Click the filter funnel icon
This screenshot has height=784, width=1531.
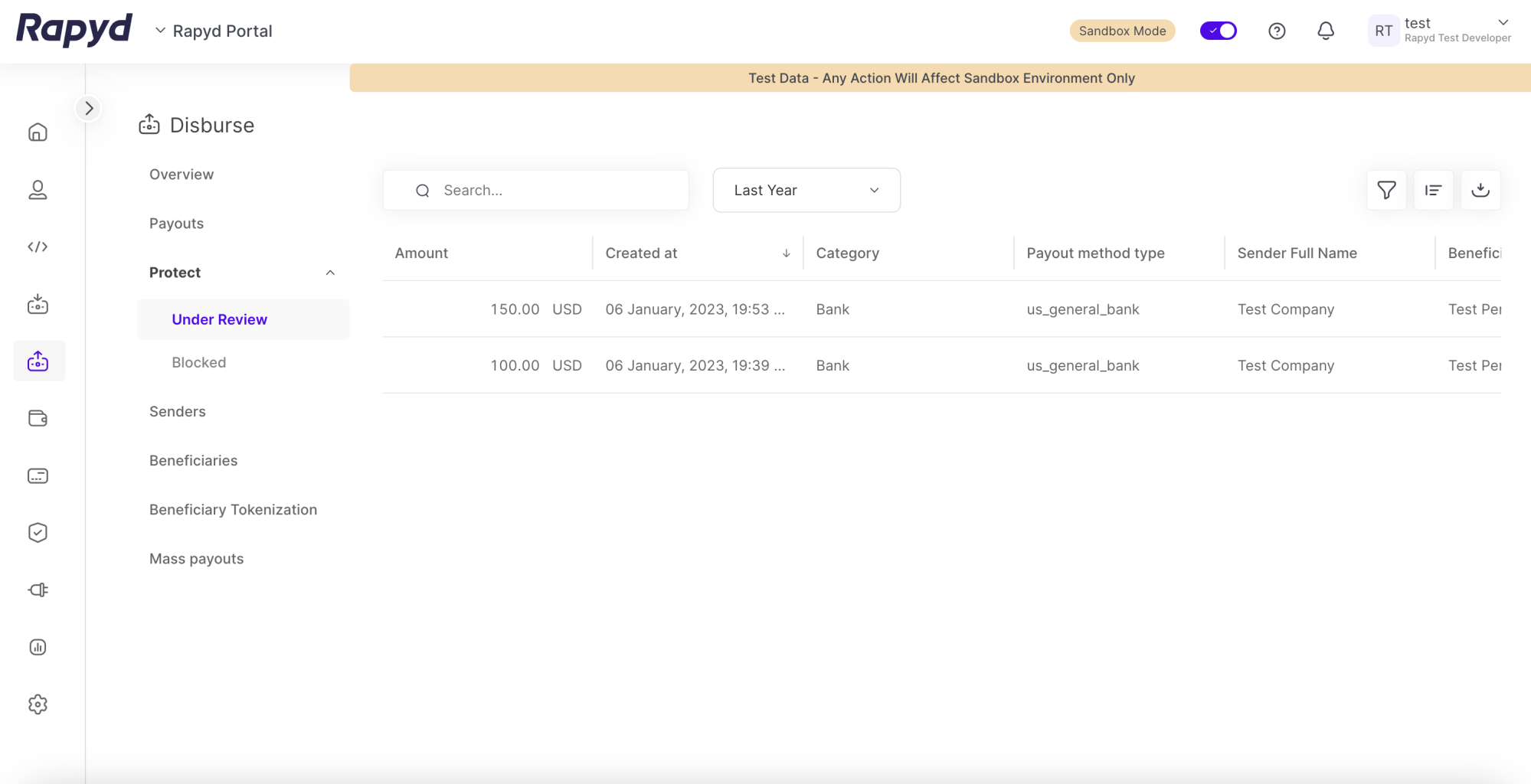1386,190
